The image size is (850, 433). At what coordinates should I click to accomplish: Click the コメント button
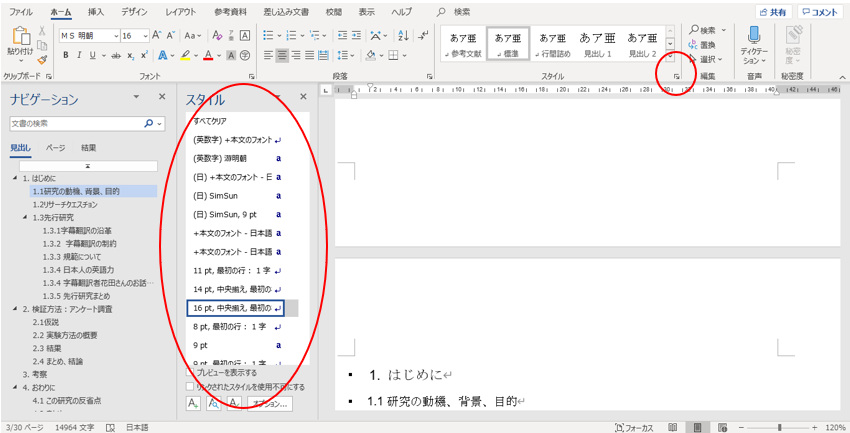pyautogui.click(x=820, y=12)
